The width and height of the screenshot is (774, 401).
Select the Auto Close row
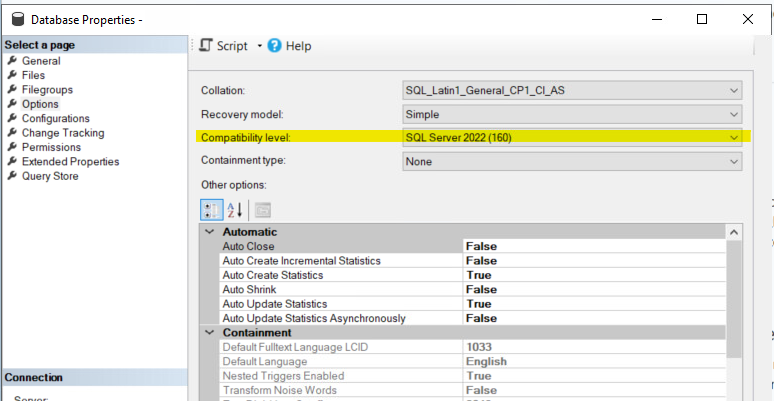(x=472, y=246)
